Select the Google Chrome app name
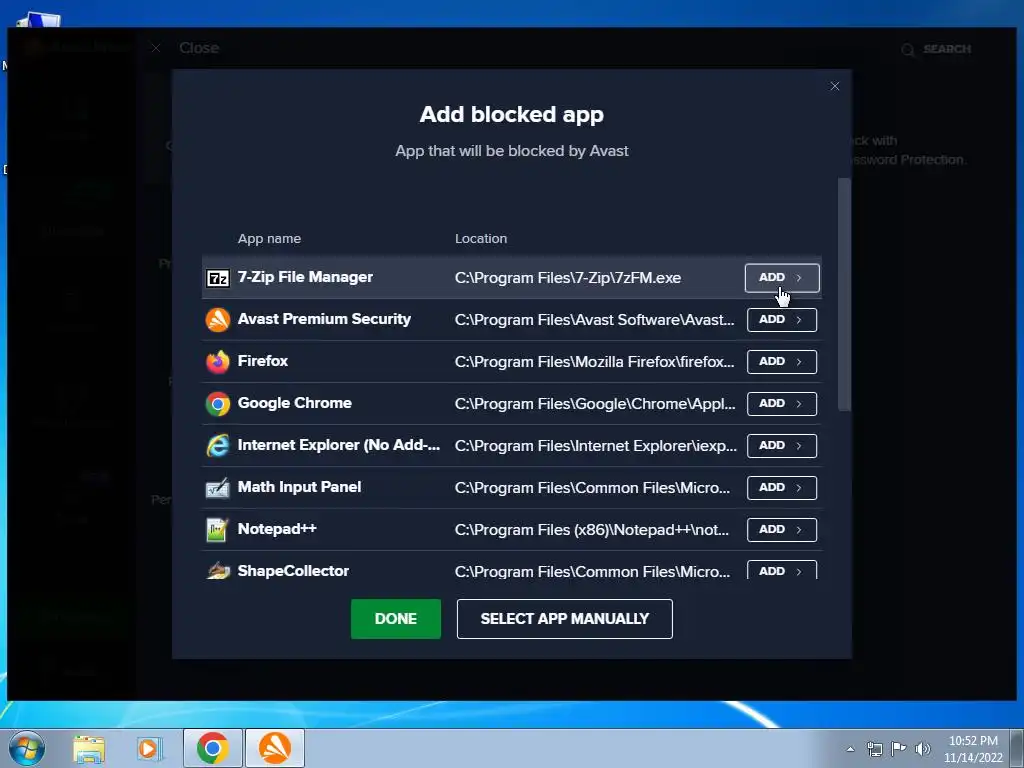The height and width of the screenshot is (768, 1024). [295, 403]
